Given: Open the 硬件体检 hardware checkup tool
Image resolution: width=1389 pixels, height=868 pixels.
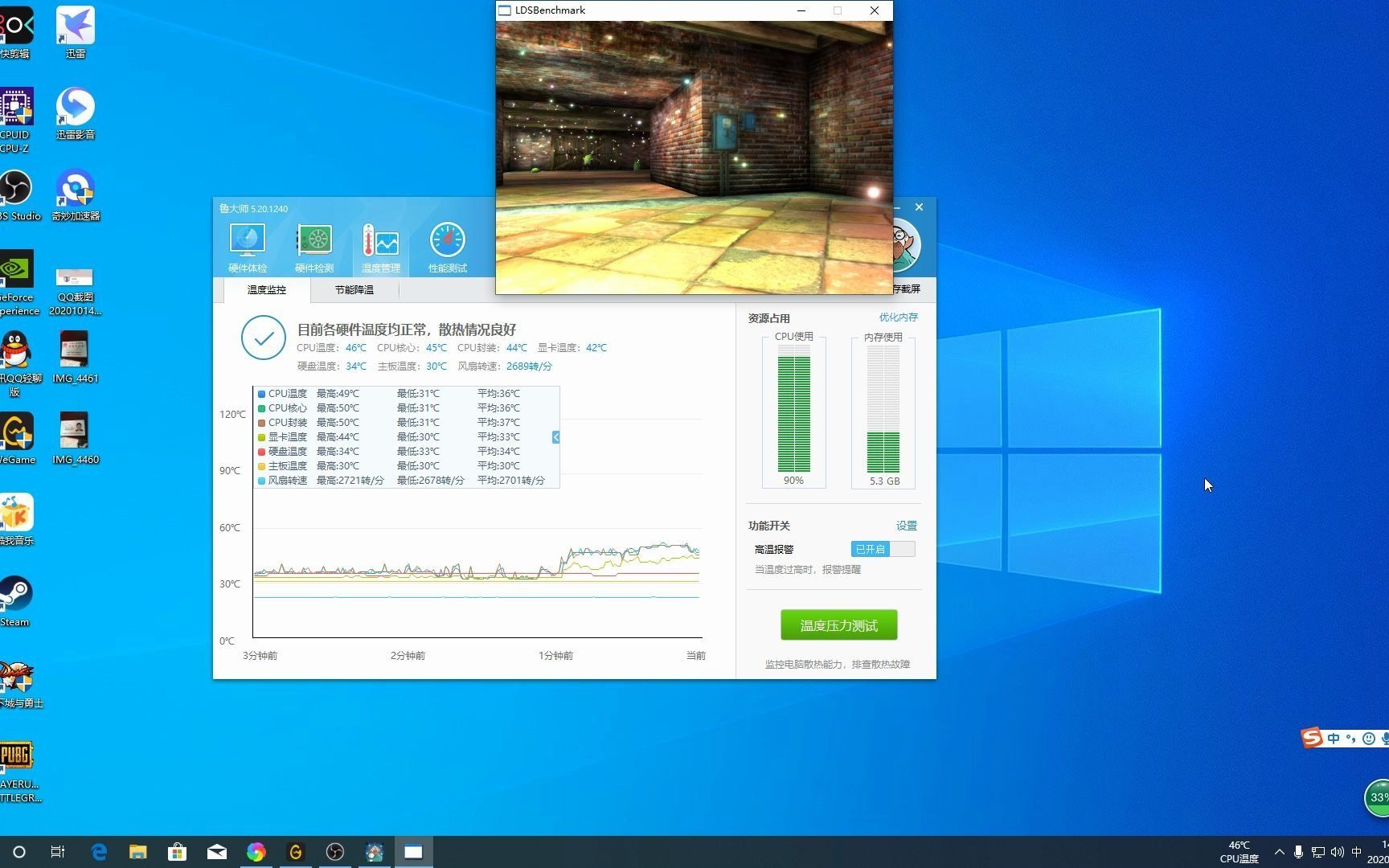Looking at the screenshot, I should [248, 245].
